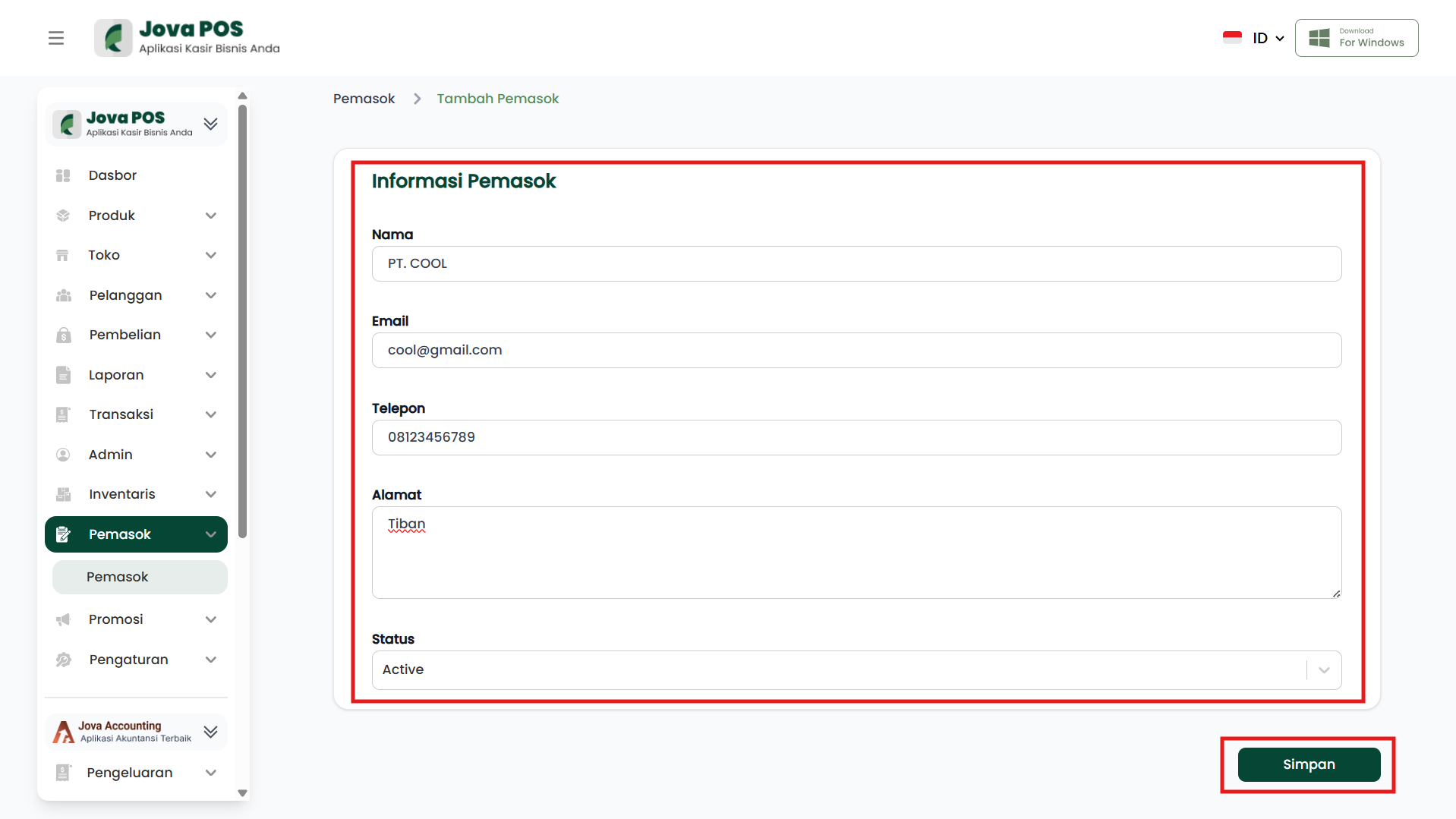Click the Toko store icon
1456x819 pixels.
63,255
